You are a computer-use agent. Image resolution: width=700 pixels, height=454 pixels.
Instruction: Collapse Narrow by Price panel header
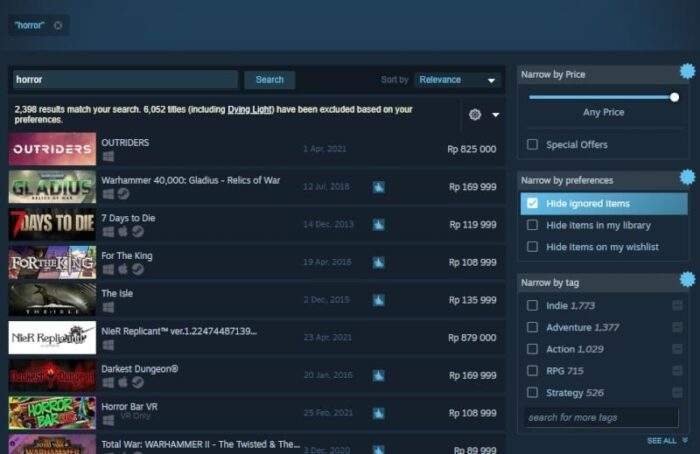[603, 75]
